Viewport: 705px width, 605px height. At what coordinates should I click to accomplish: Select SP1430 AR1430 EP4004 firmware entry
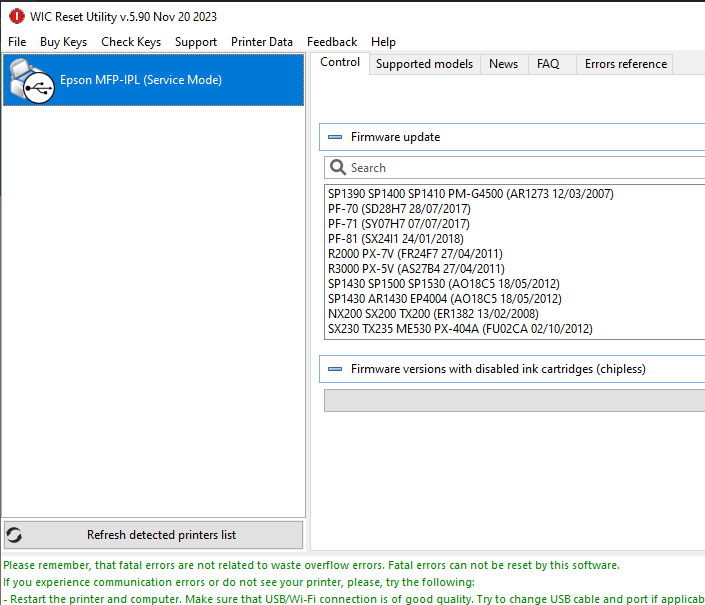(445, 299)
